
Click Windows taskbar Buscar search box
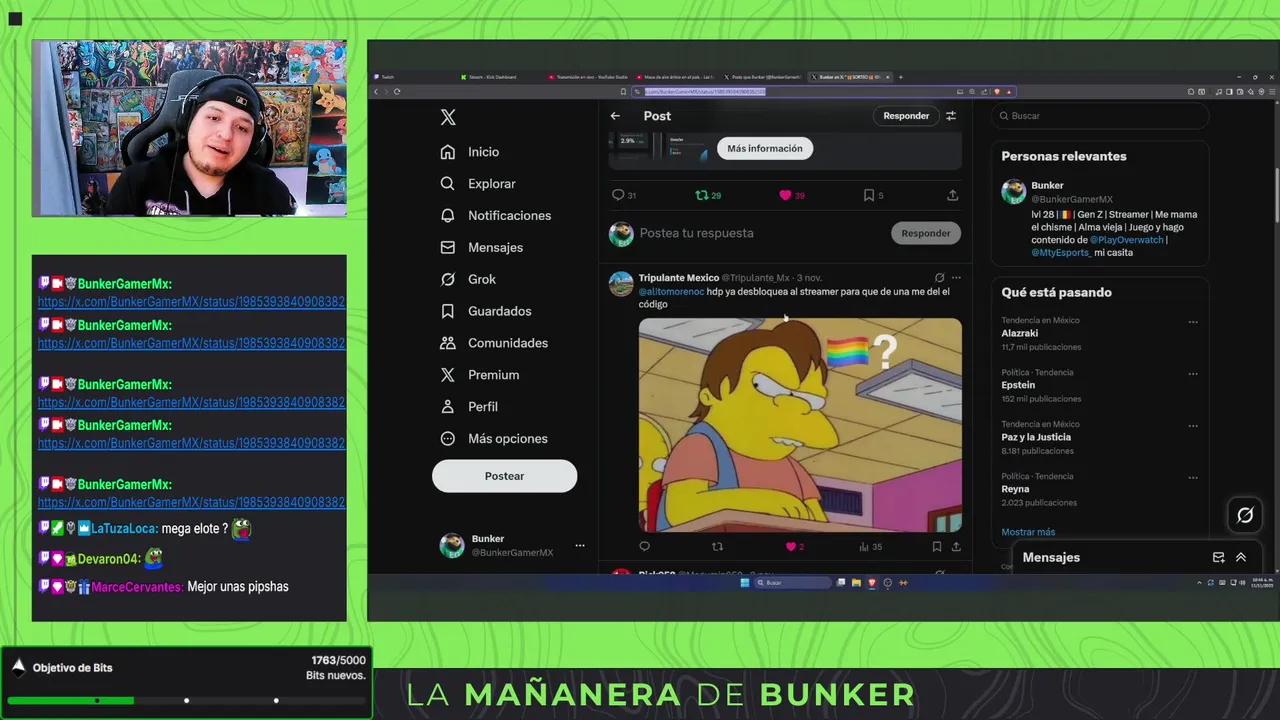click(792, 583)
